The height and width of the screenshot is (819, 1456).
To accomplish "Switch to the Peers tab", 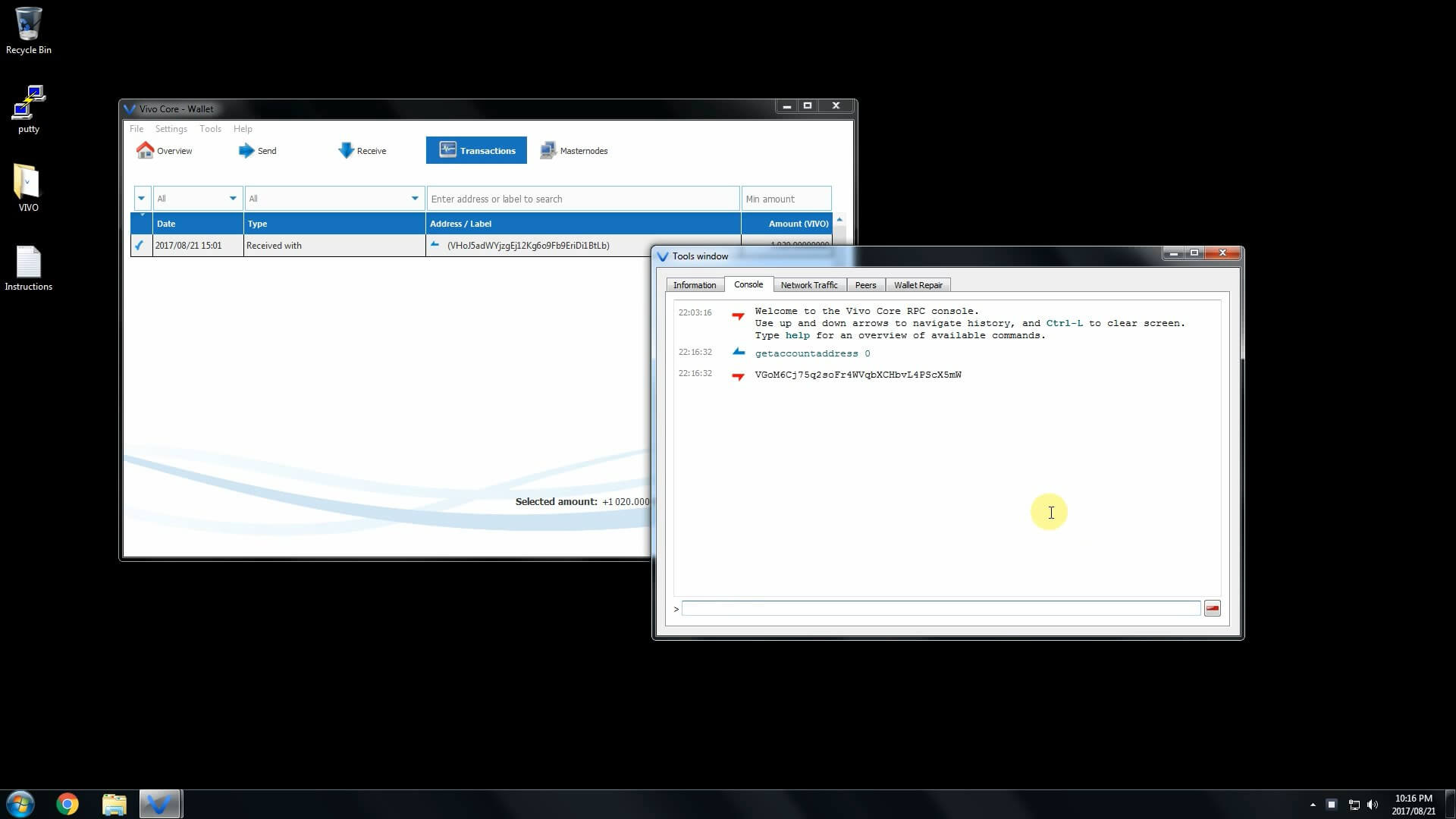I will click(x=865, y=284).
